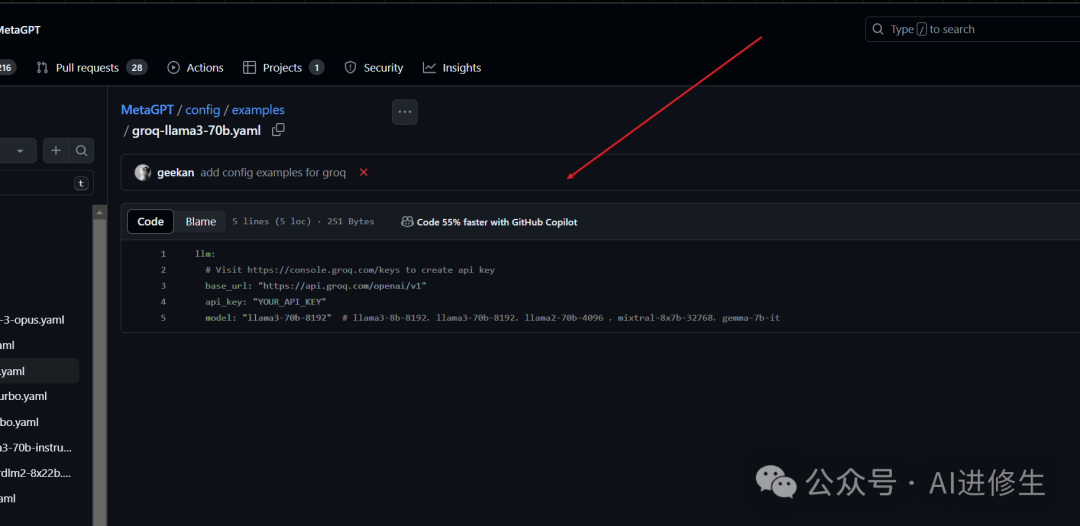Image resolution: width=1080 pixels, height=526 pixels.
Task: Open the Insights tab
Action: coord(452,67)
